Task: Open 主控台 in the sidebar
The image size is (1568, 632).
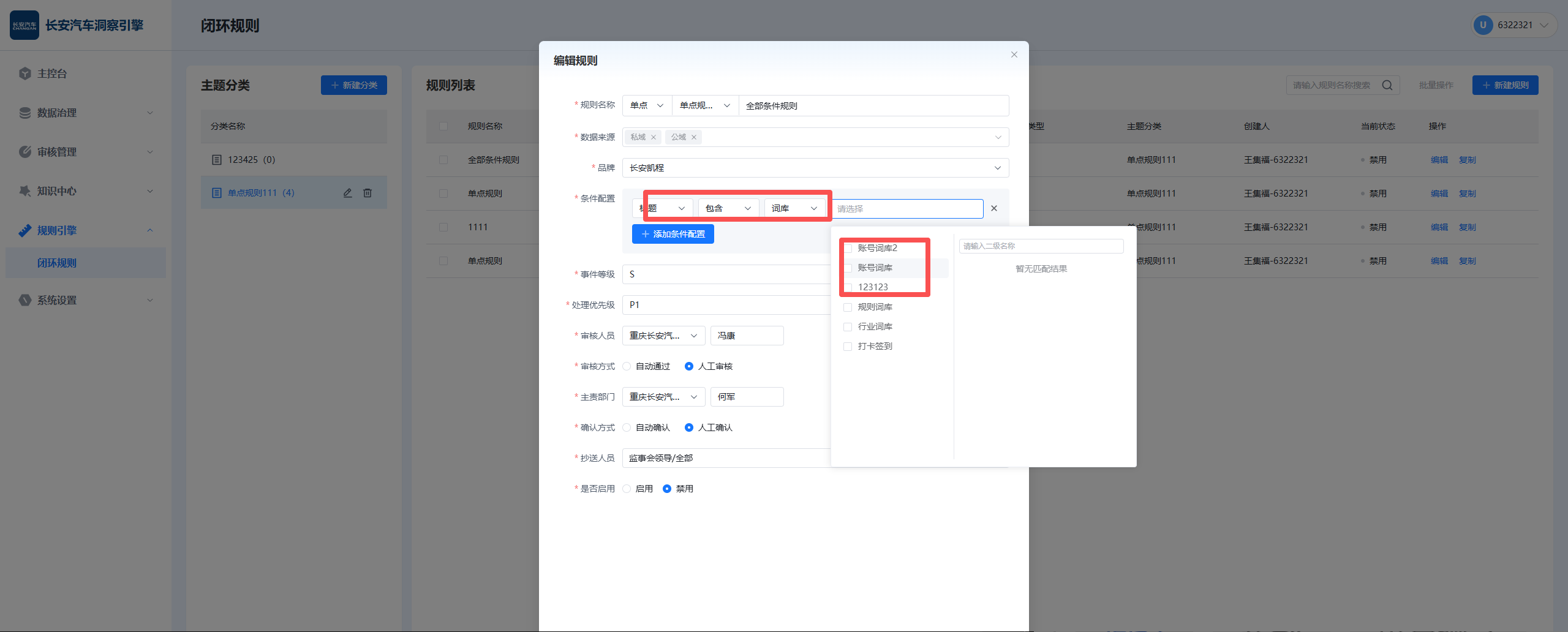Action: pos(52,73)
